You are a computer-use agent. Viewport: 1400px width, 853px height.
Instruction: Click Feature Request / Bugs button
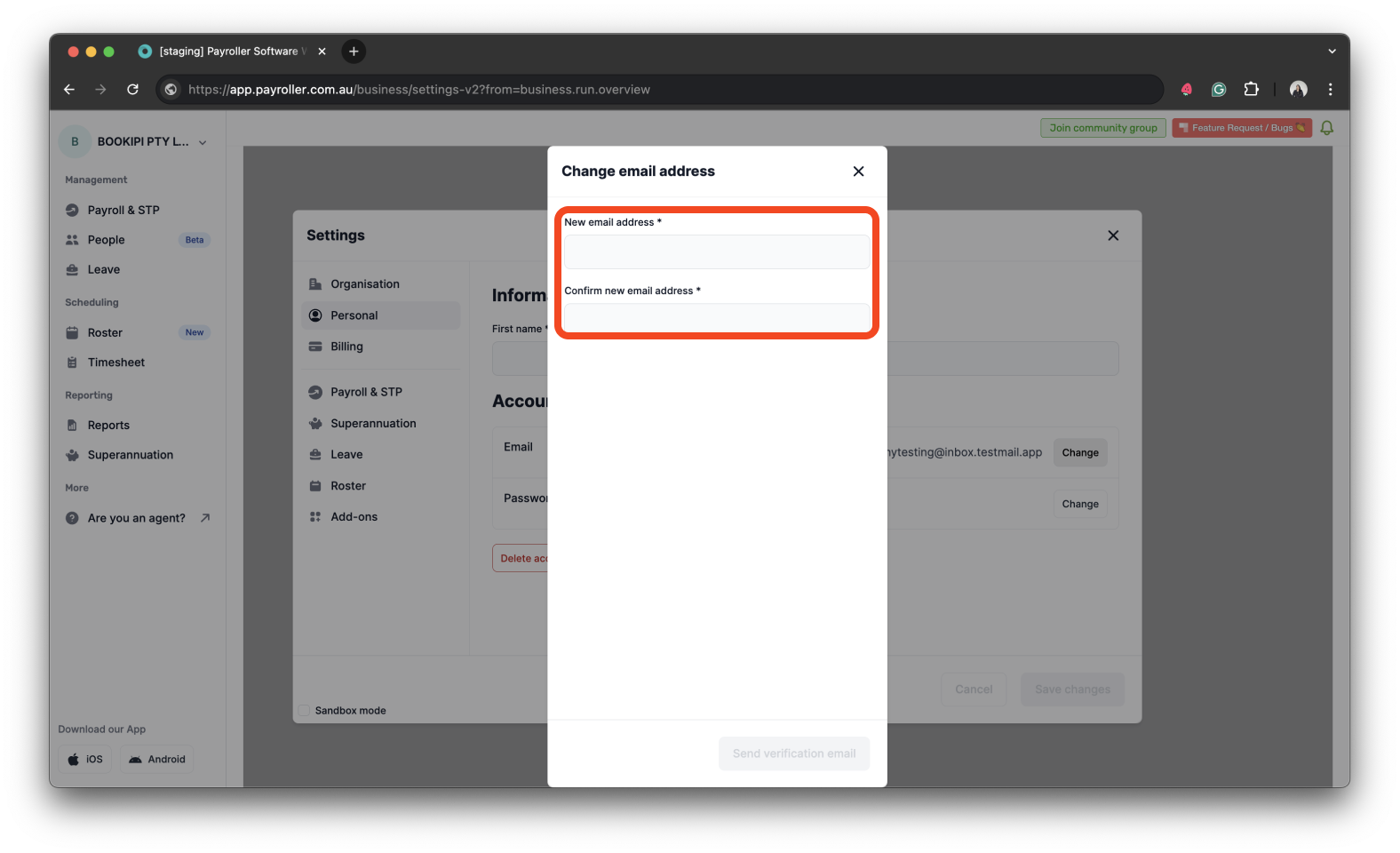point(1242,128)
